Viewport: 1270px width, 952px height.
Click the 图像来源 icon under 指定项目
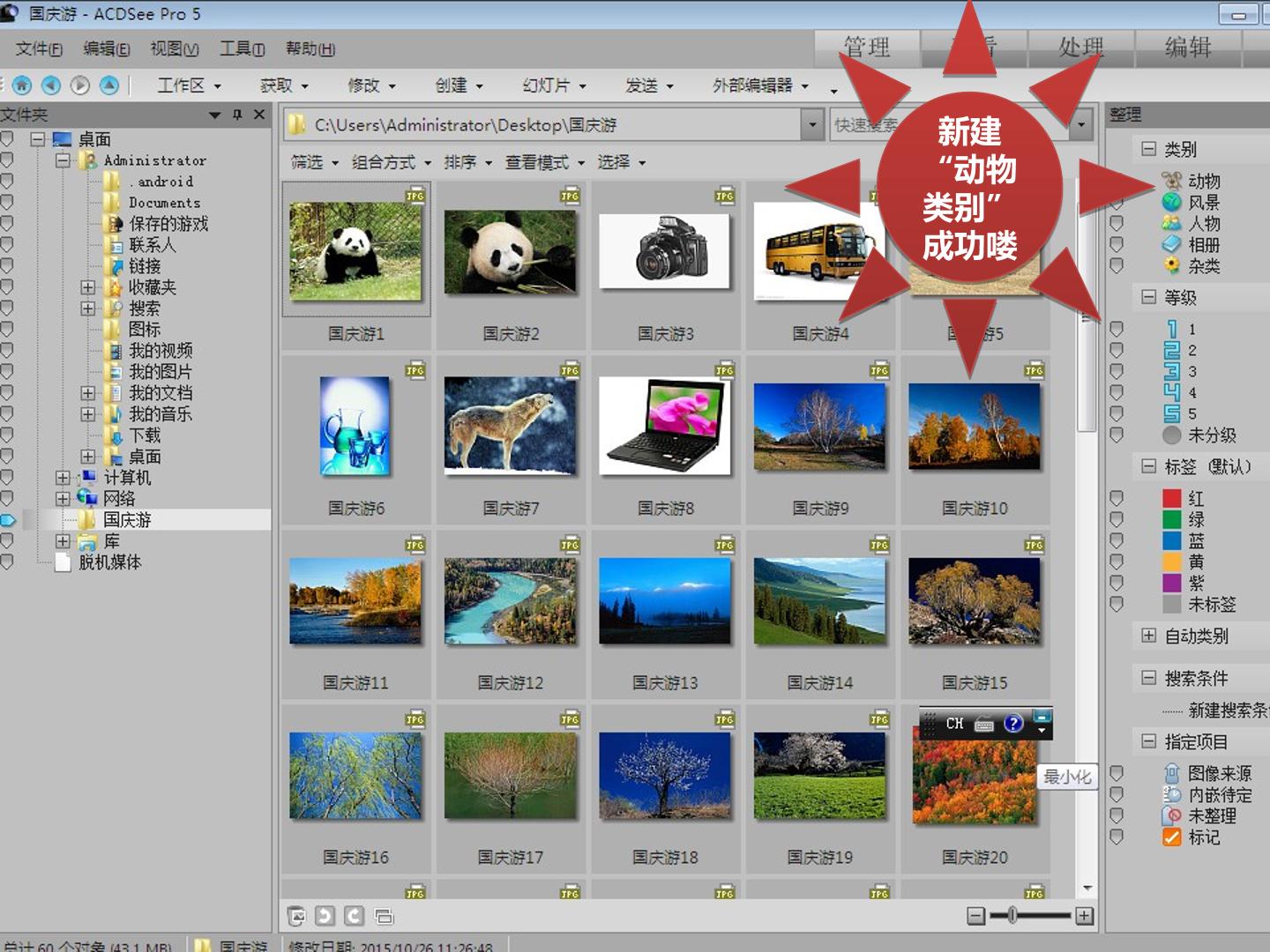click(x=1171, y=773)
